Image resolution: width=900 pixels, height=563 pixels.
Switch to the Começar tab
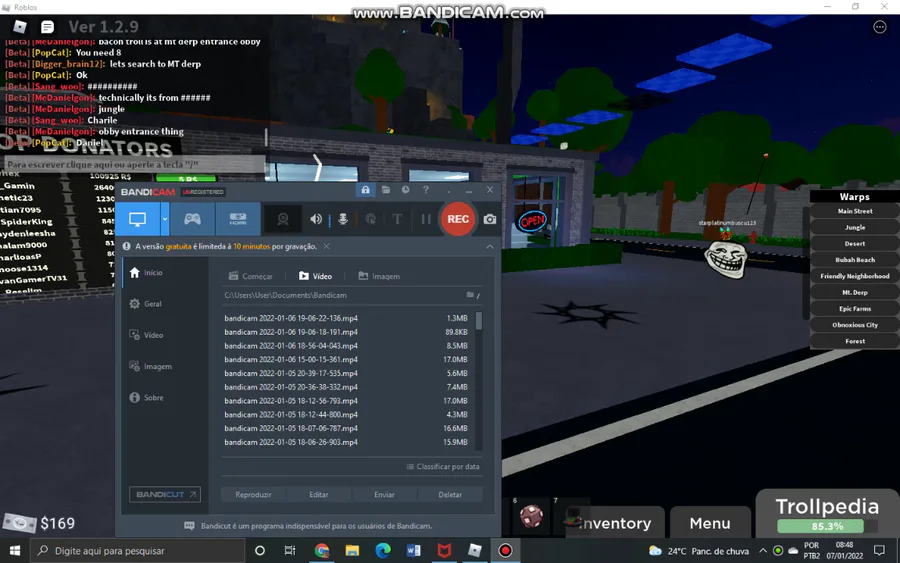click(x=251, y=276)
